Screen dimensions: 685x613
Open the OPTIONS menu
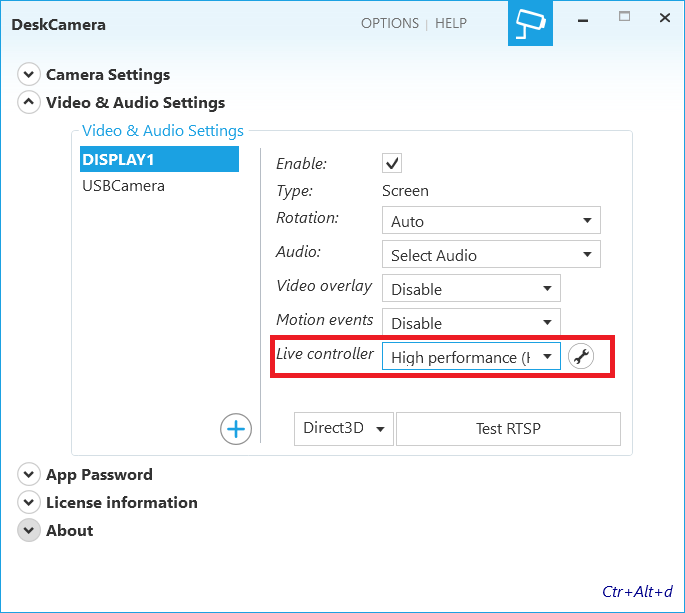[390, 23]
